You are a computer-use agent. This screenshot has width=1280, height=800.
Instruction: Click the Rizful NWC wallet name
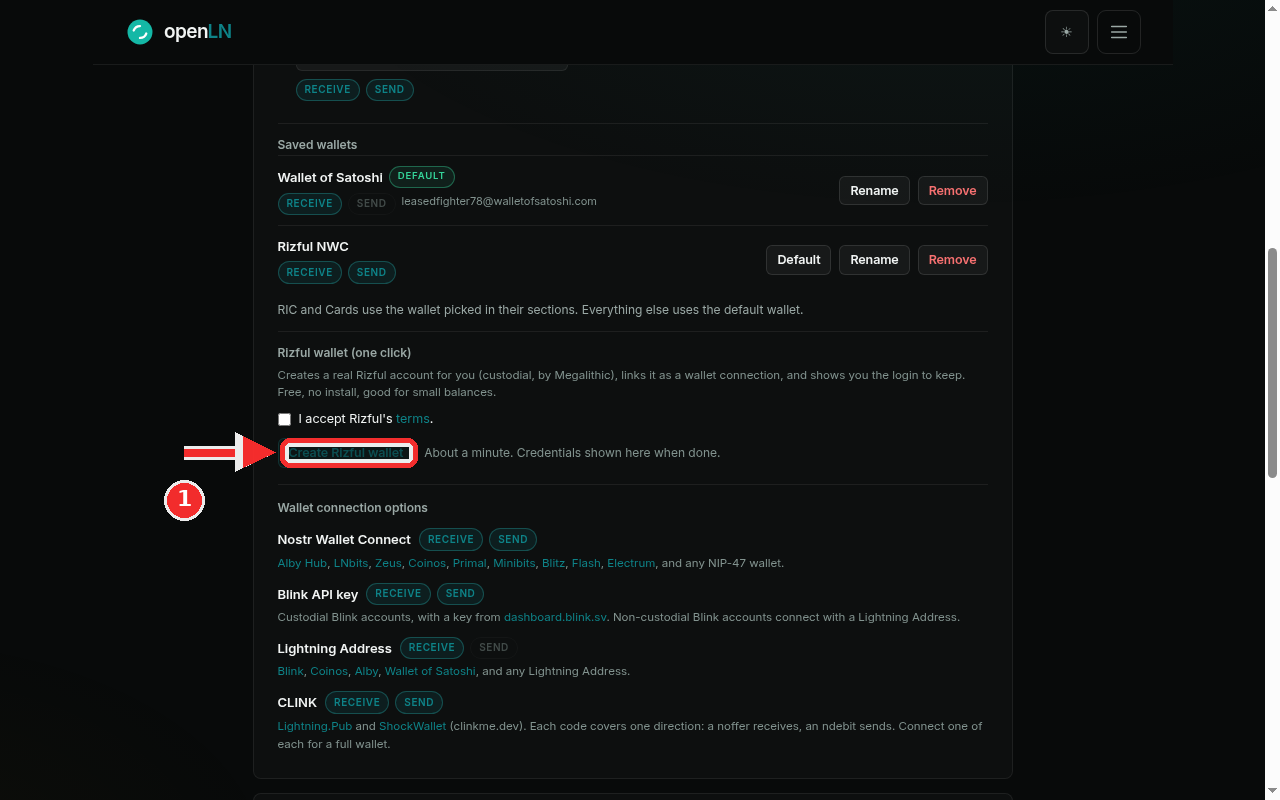(313, 247)
